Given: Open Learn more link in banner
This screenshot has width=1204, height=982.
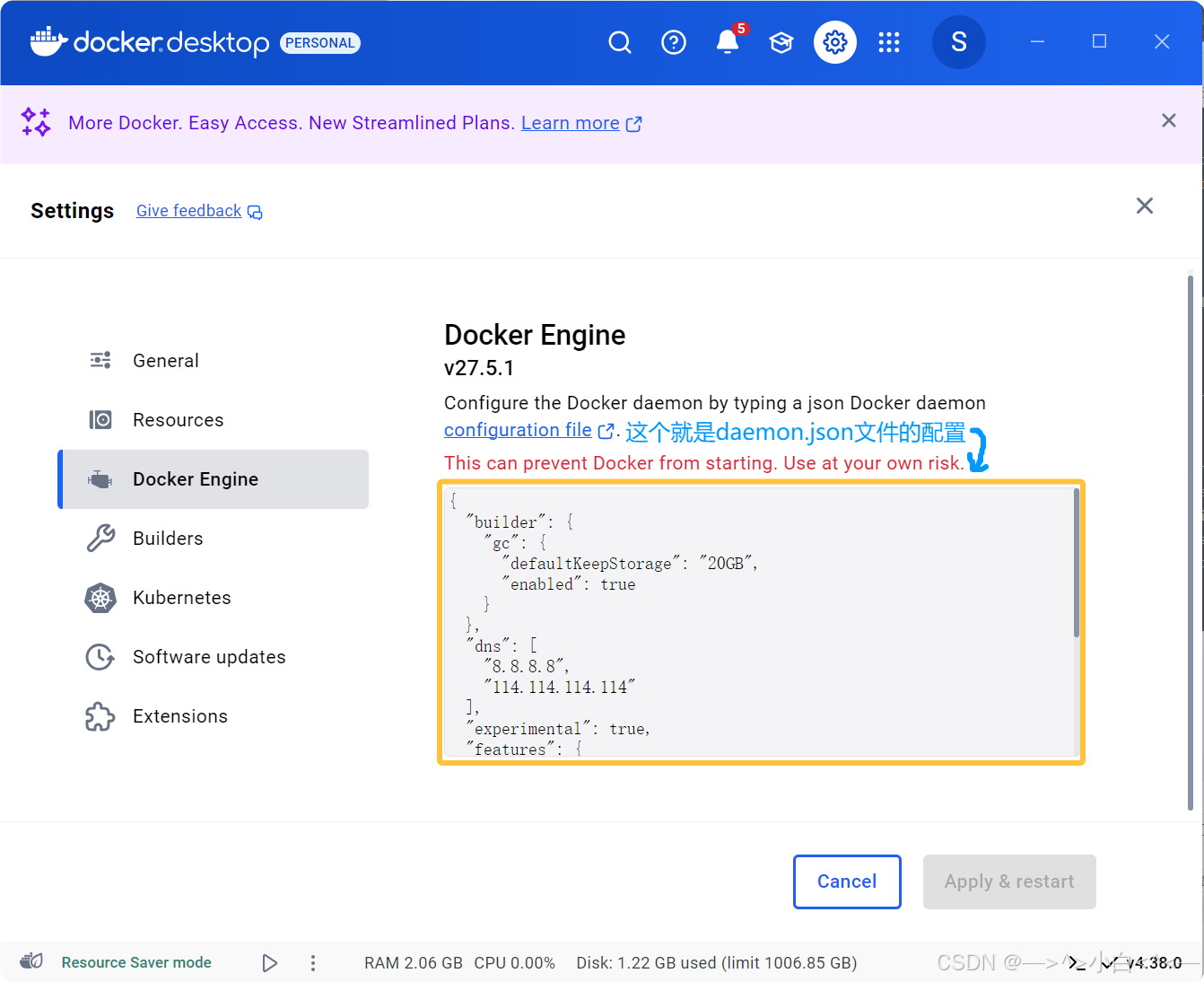Looking at the screenshot, I should point(571,123).
